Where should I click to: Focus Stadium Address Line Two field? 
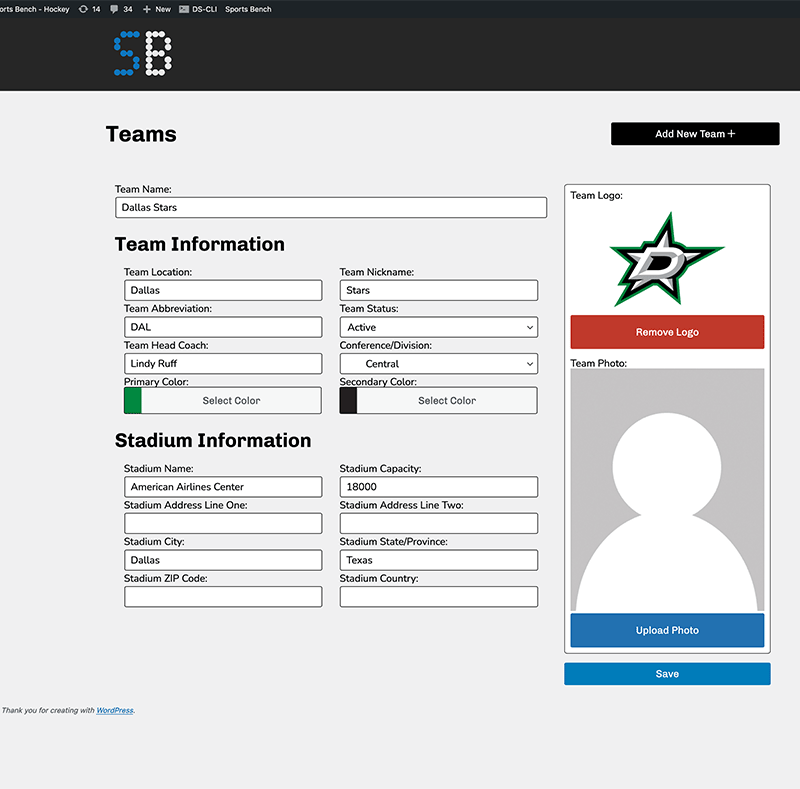(x=439, y=524)
